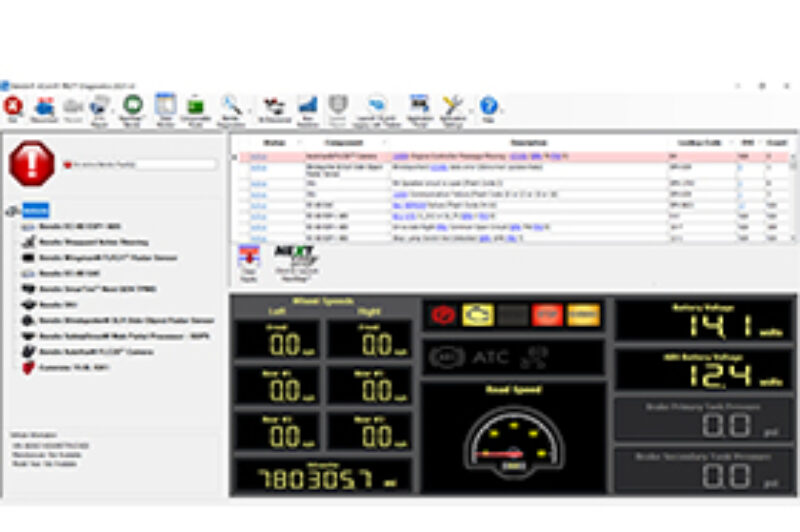Select the Bendix Wingman Active Steering tree item

tap(94, 242)
